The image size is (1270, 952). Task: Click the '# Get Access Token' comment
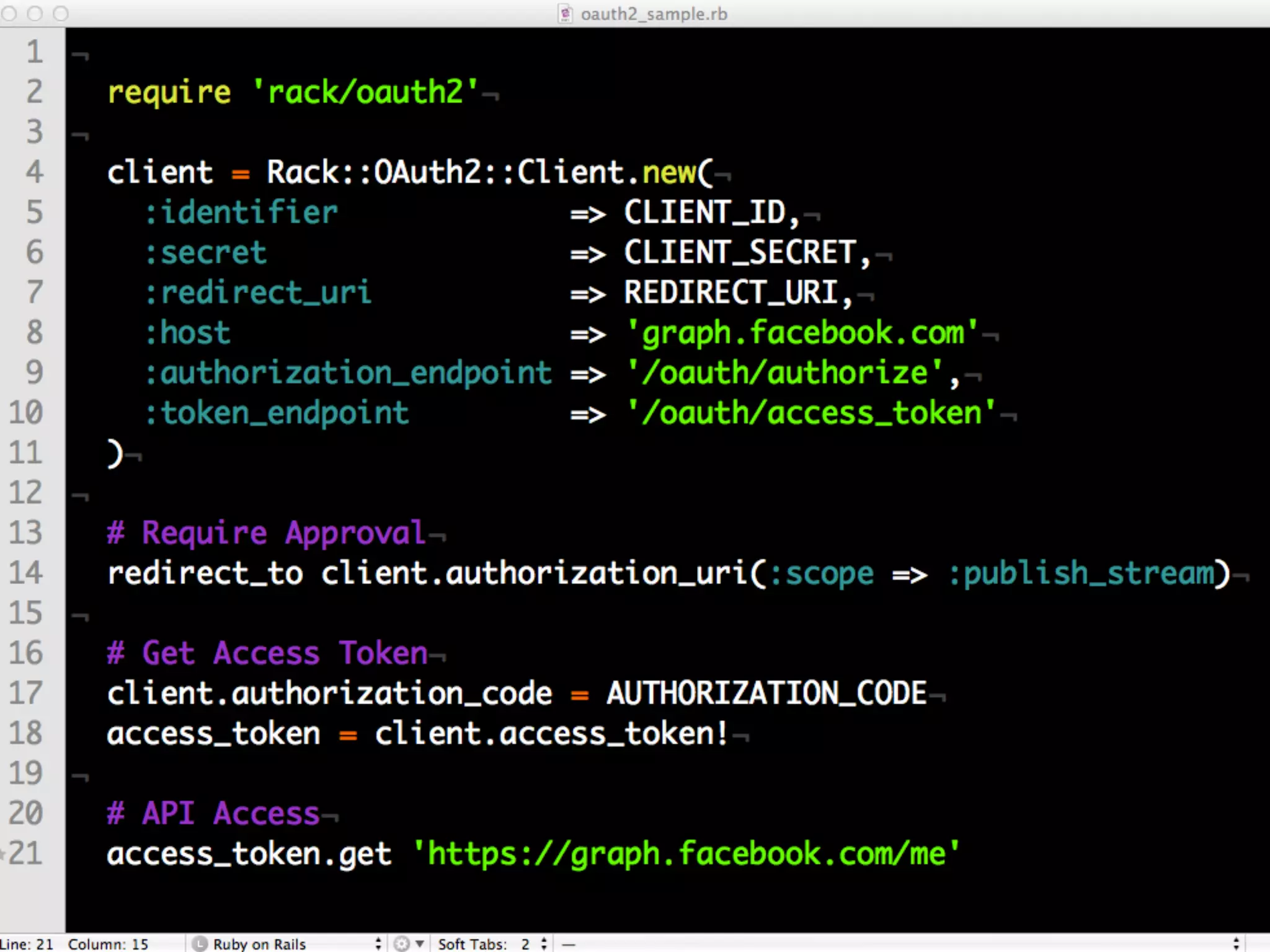click(x=267, y=653)
